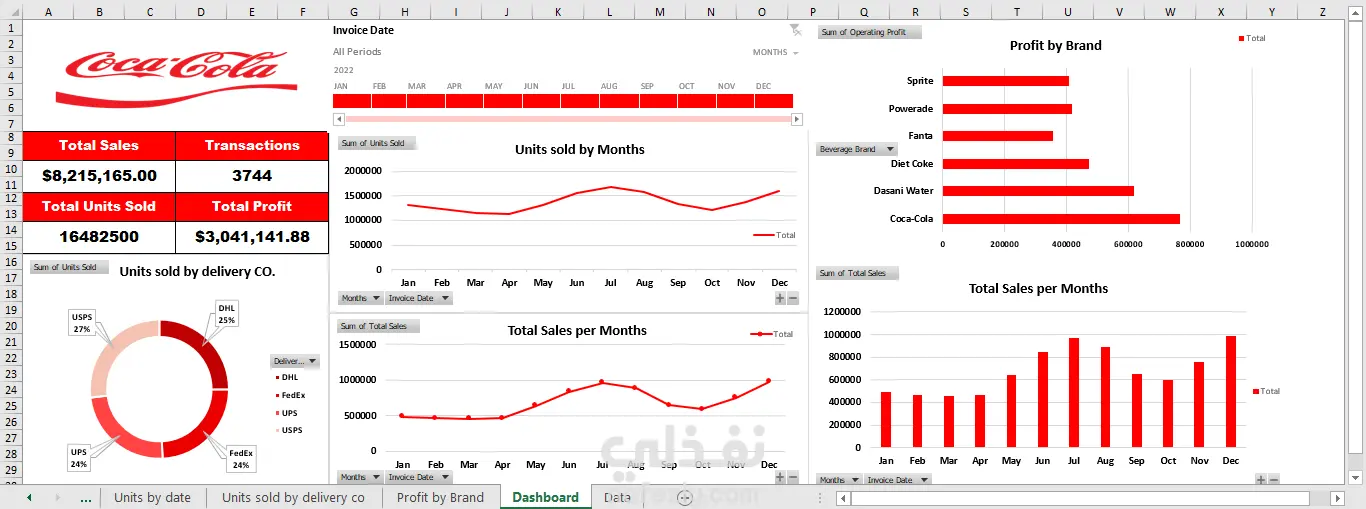
Task: Select the Dashboard sheet tab
Action: pyautogui.click(x=545, y=497)
